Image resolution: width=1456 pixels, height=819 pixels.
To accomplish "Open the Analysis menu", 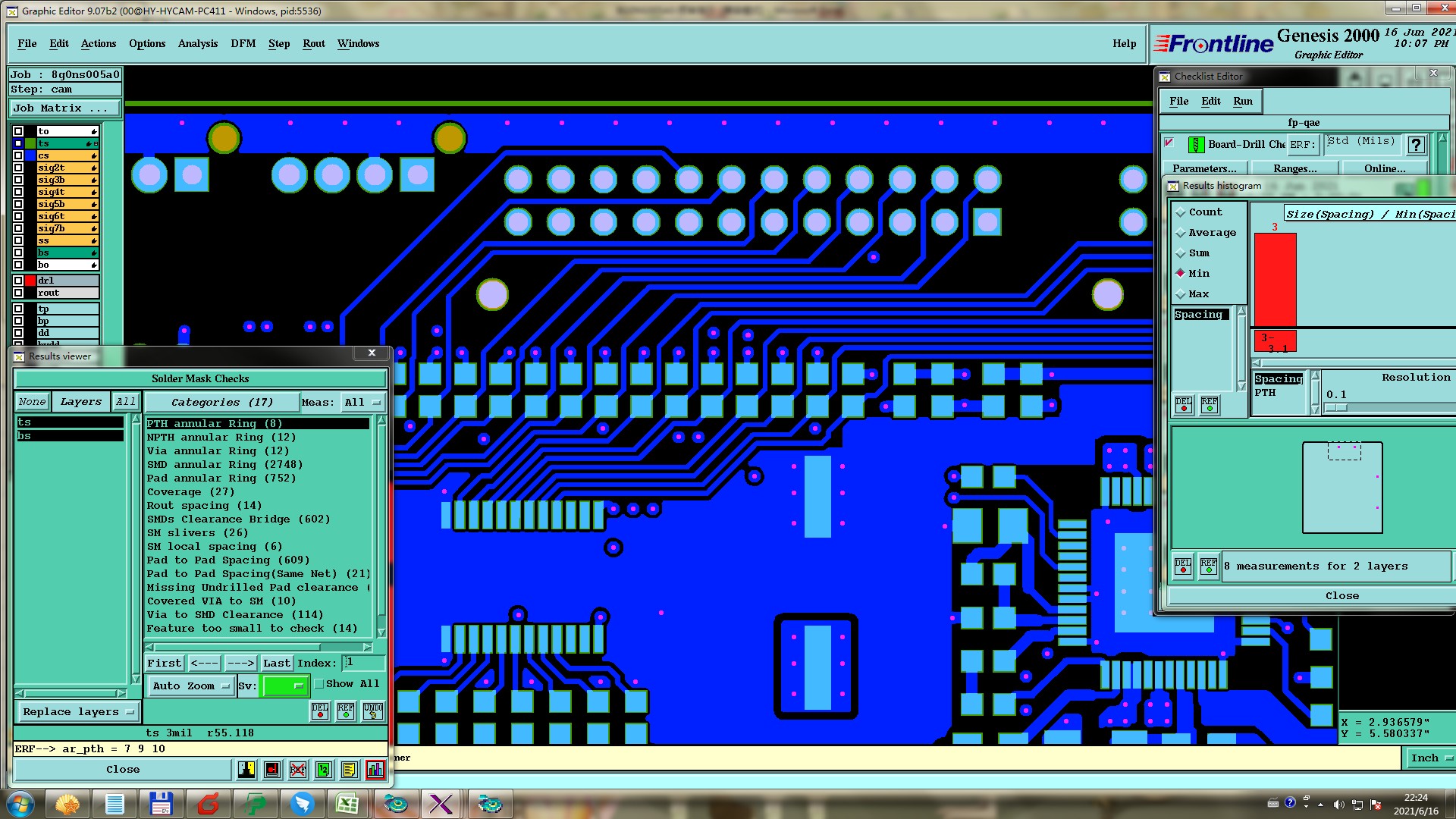I will click(197, 44).
